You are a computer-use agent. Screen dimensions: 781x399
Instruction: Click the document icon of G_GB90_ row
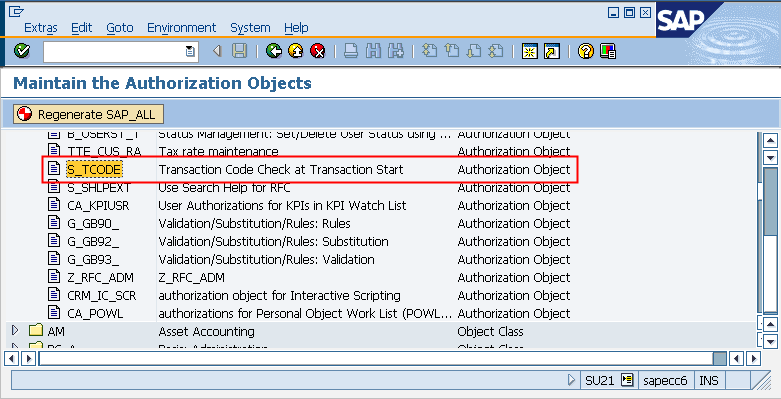click(x=53, y=223)
